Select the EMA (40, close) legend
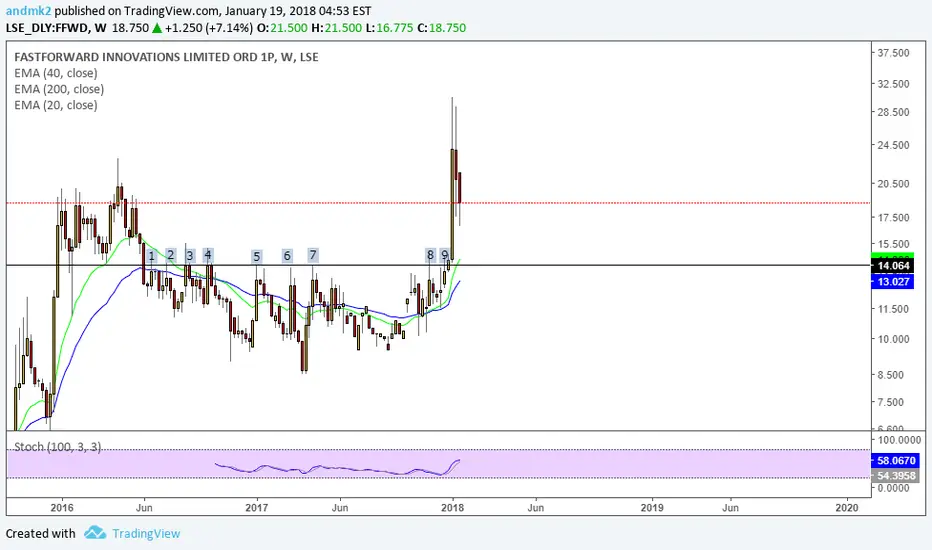This screenshot has height=550, width=932. pyautogui.click(x=56, y=73)
